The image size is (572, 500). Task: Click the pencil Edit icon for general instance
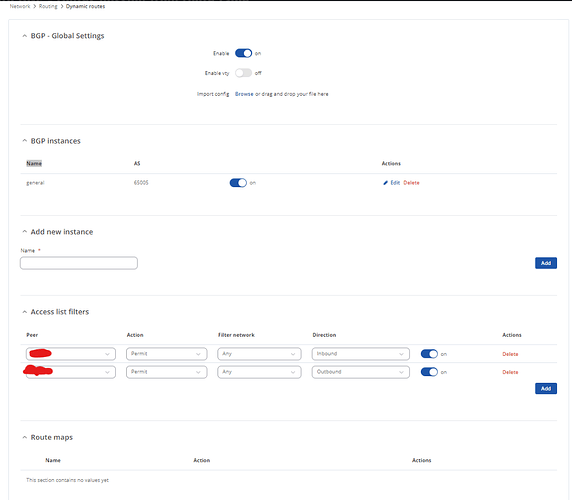tap(385, 183)
